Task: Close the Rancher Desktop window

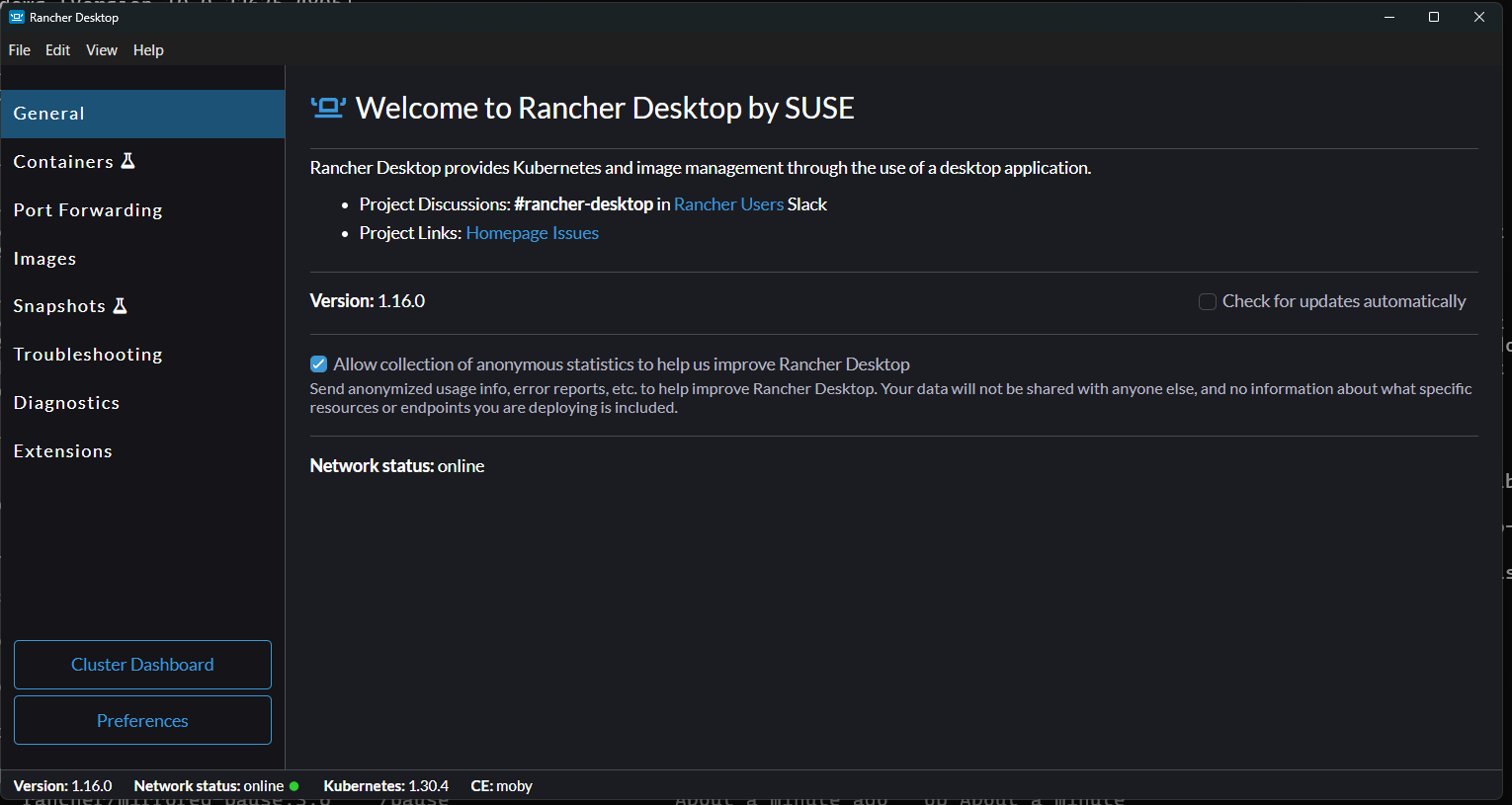Action: (1479, 17)
